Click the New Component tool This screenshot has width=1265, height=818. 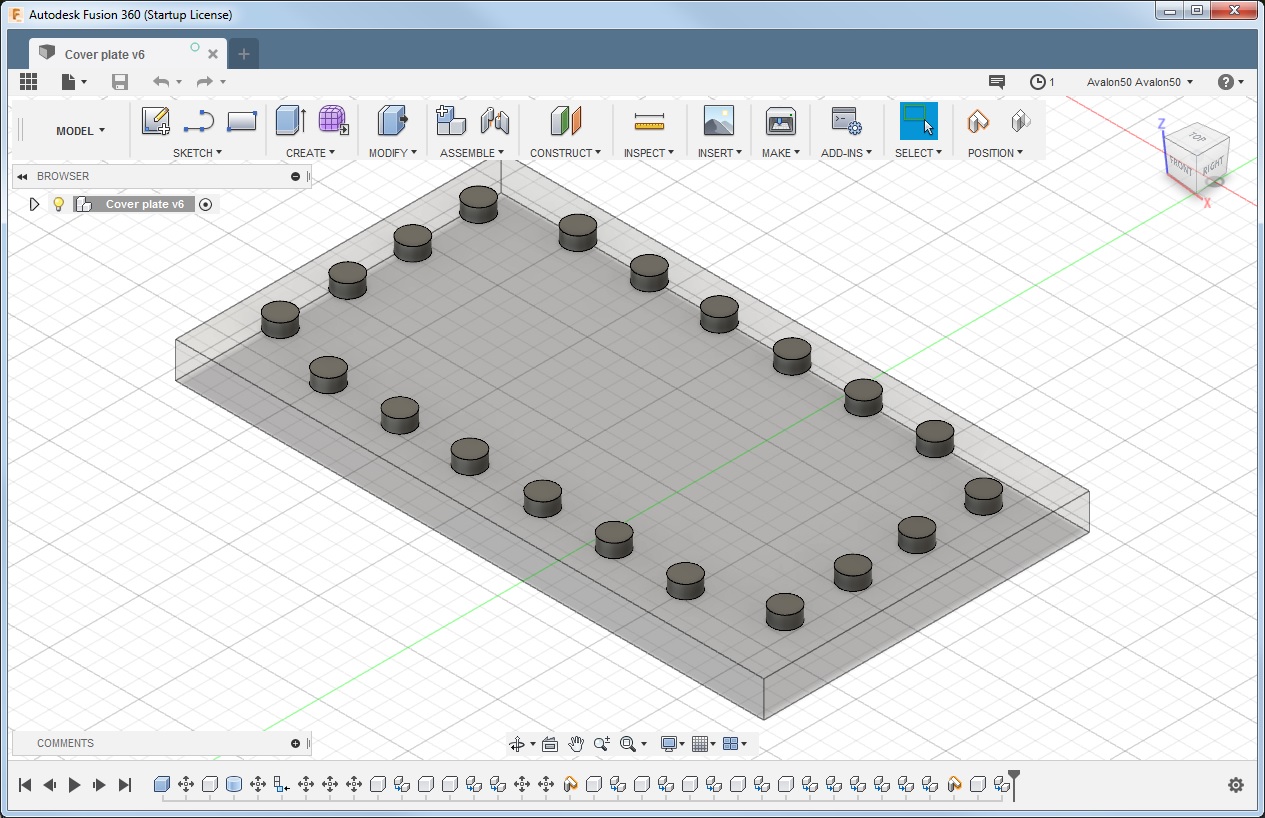[451, 121]
